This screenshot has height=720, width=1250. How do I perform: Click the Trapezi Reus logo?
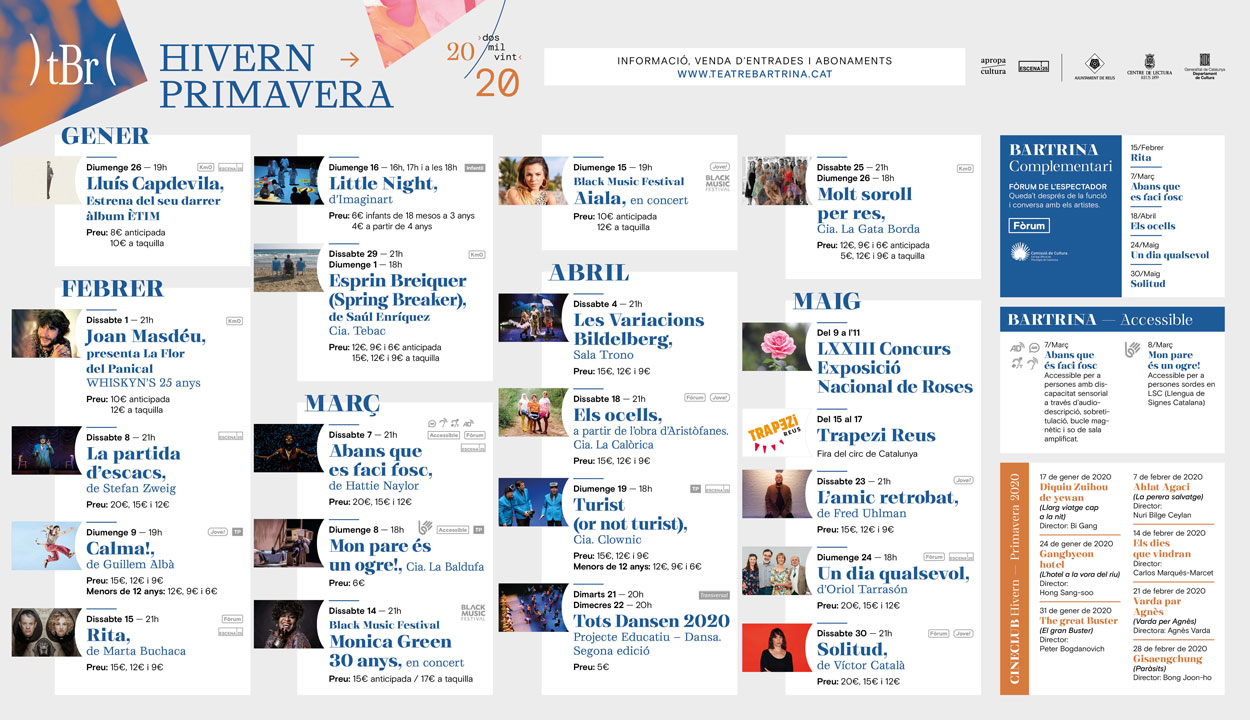click(x=776, y=433)
